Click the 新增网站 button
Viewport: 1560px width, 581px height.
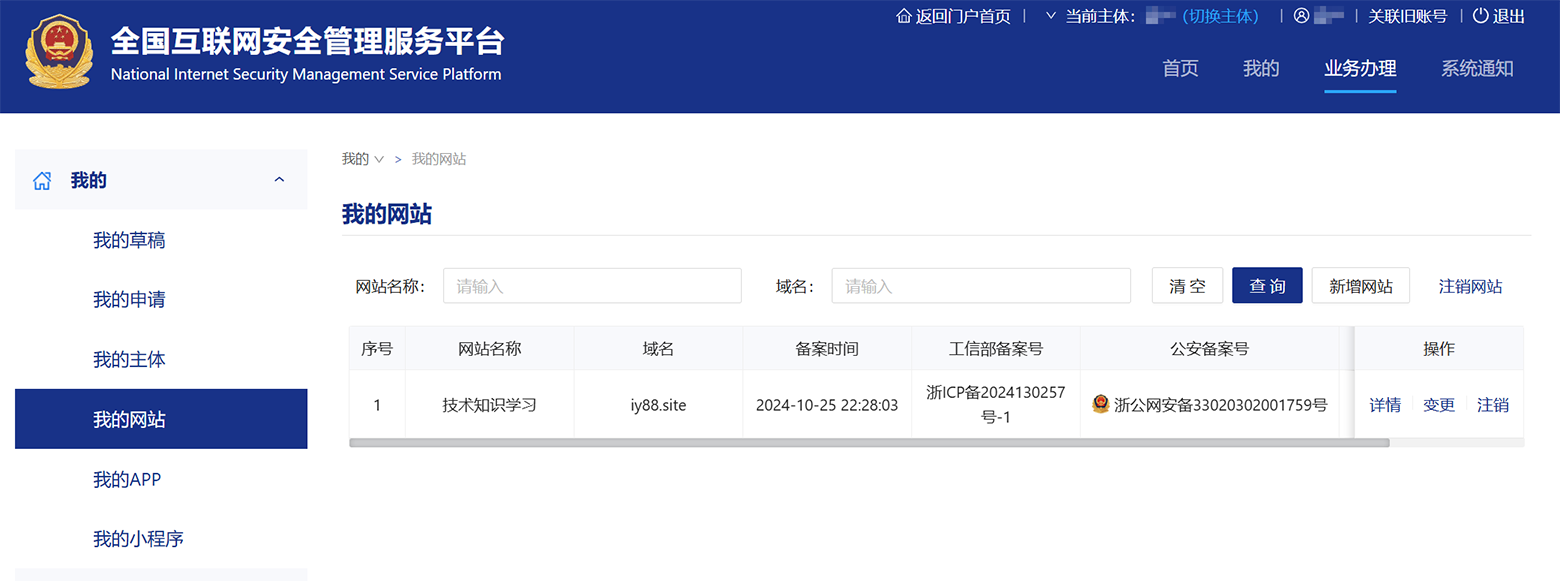point(1360,286)
